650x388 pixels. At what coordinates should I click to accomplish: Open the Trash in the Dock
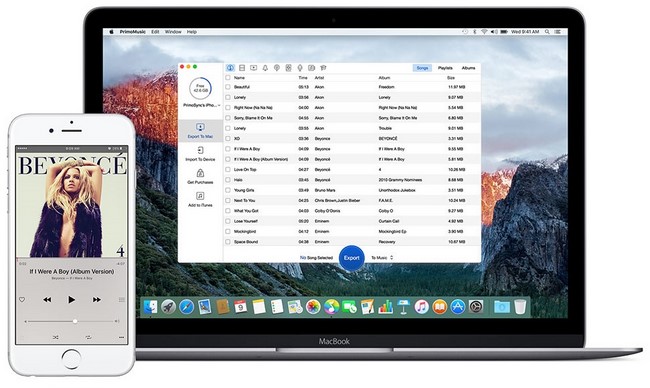pyautogui.click(x=520, y=307)
